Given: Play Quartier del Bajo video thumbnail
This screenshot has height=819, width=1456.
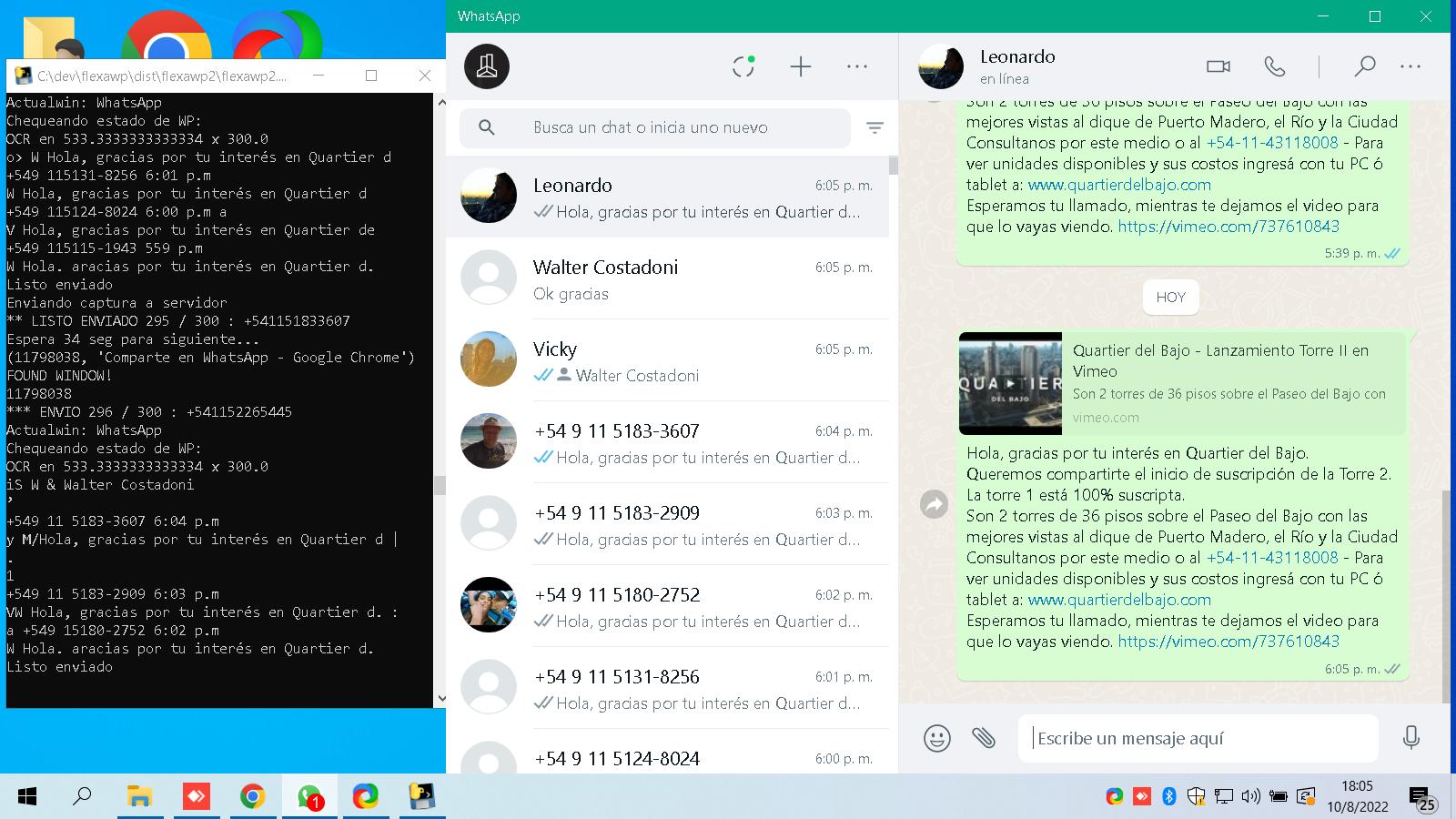Looking at the screenshot, I should pyautogui.click(x=1010, y=383).
